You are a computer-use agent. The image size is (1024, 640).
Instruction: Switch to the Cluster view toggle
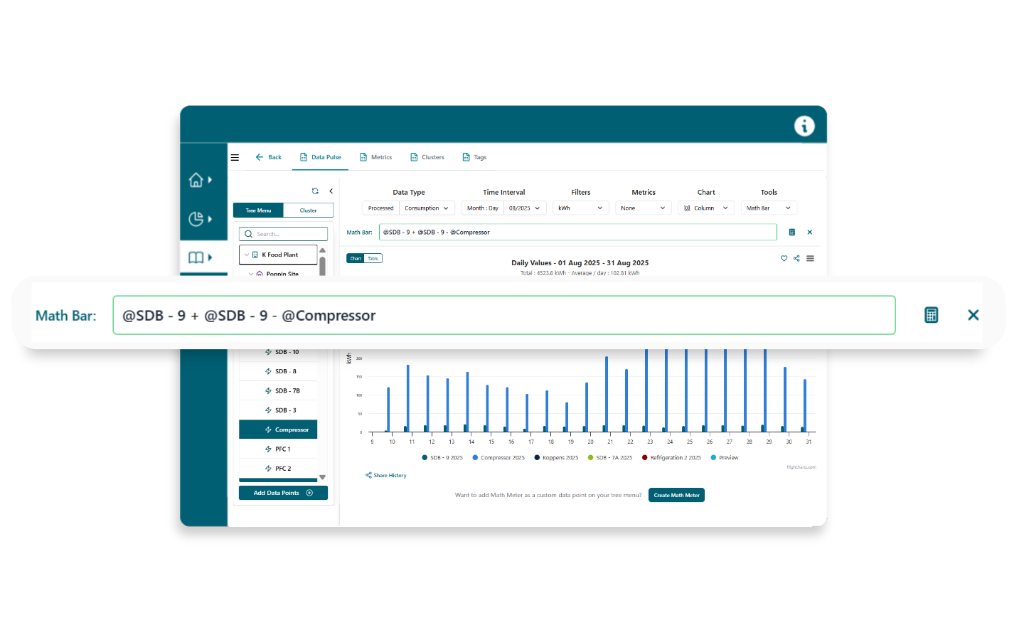coord(308,210)
